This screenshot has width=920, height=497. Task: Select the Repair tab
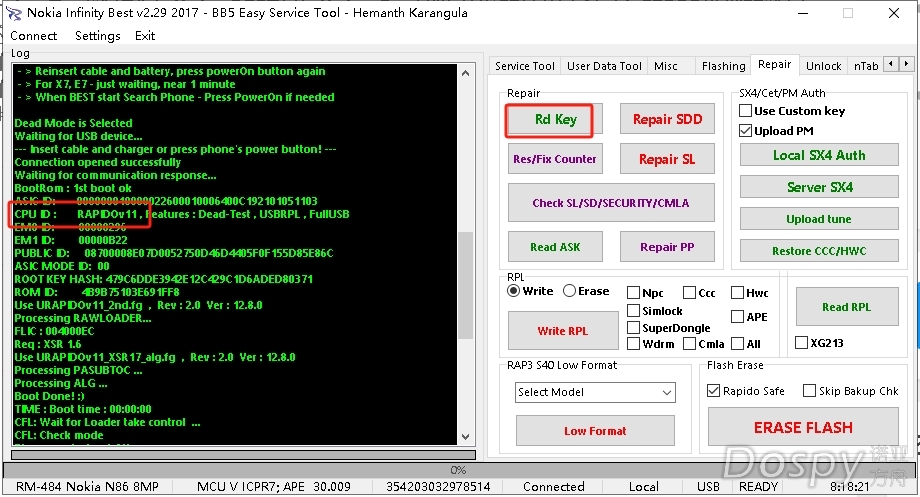point(774,65)
